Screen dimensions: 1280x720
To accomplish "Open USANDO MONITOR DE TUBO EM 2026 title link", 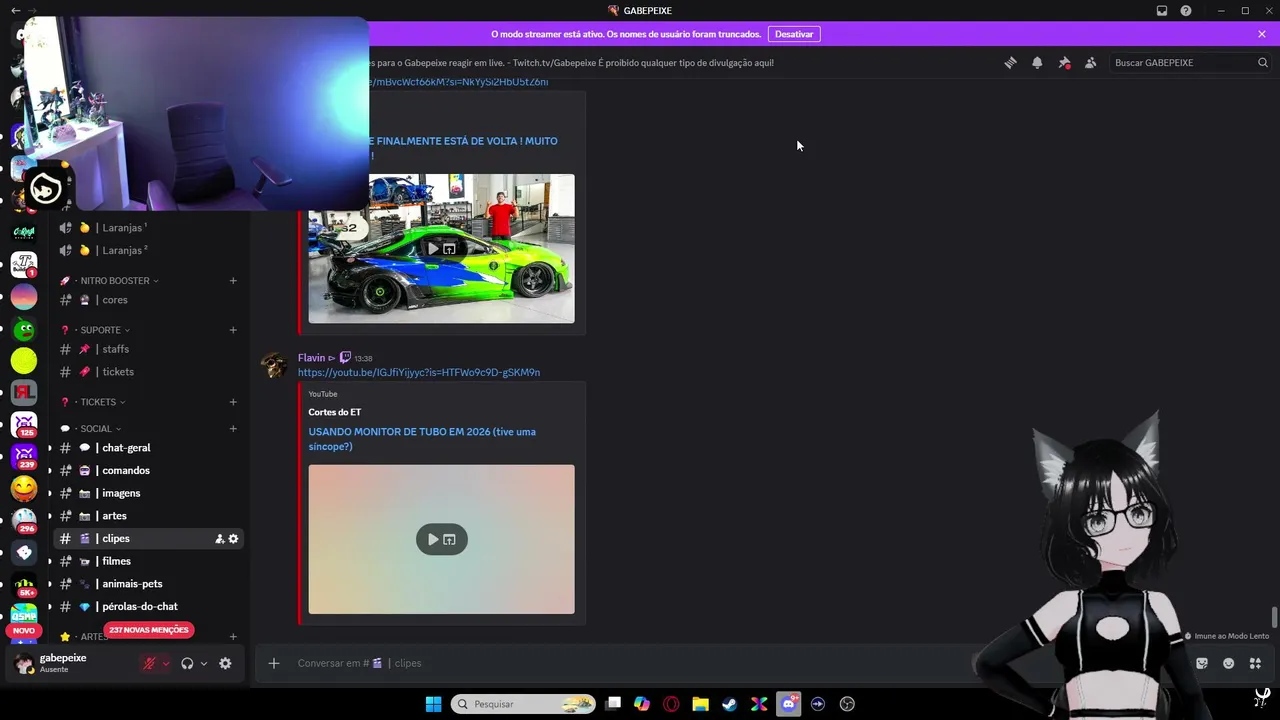I will click(422, 439).
